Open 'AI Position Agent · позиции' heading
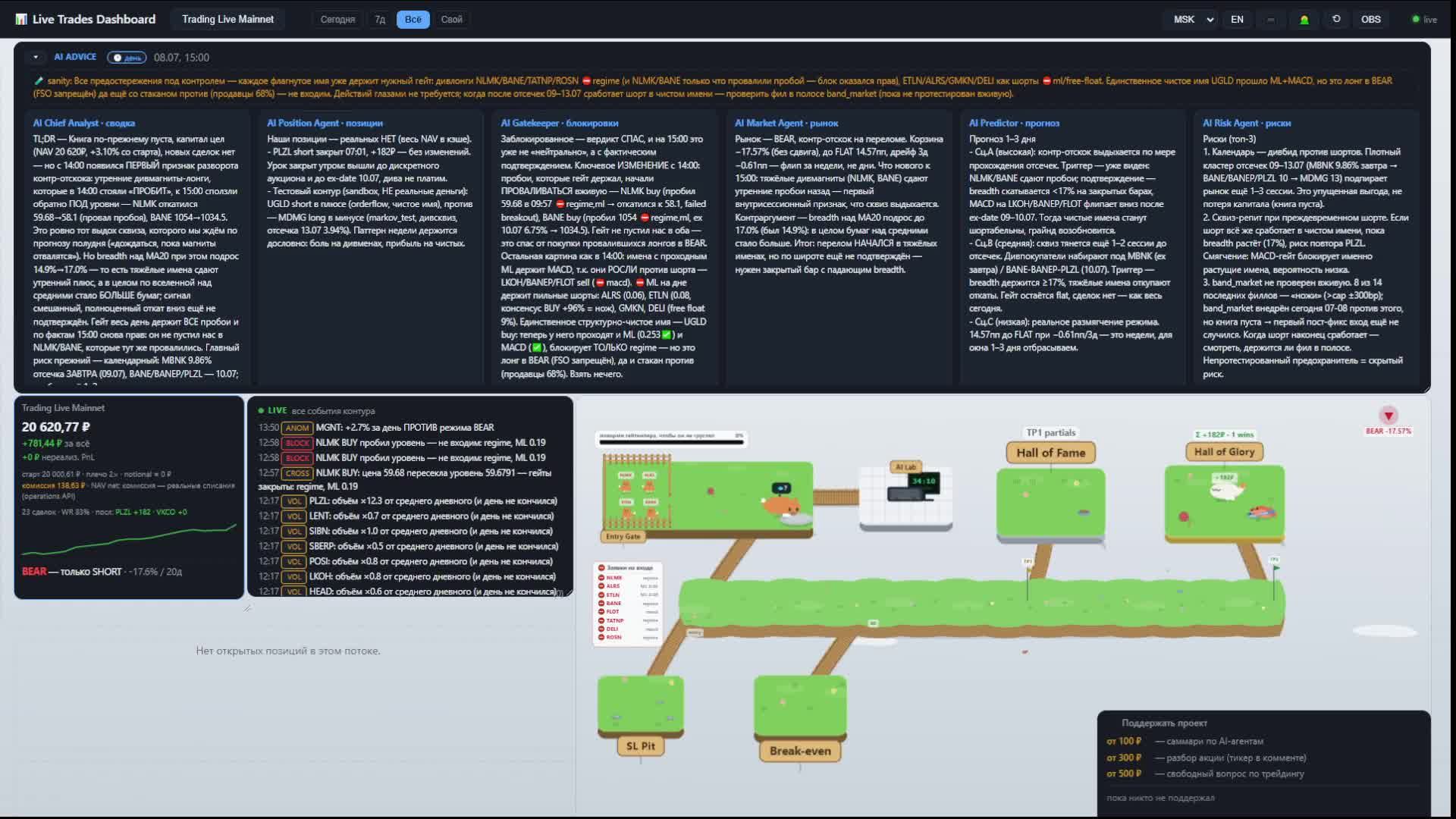Image resolution: width=1456 pixels, height=819 pixels. (x=325, y=123)
